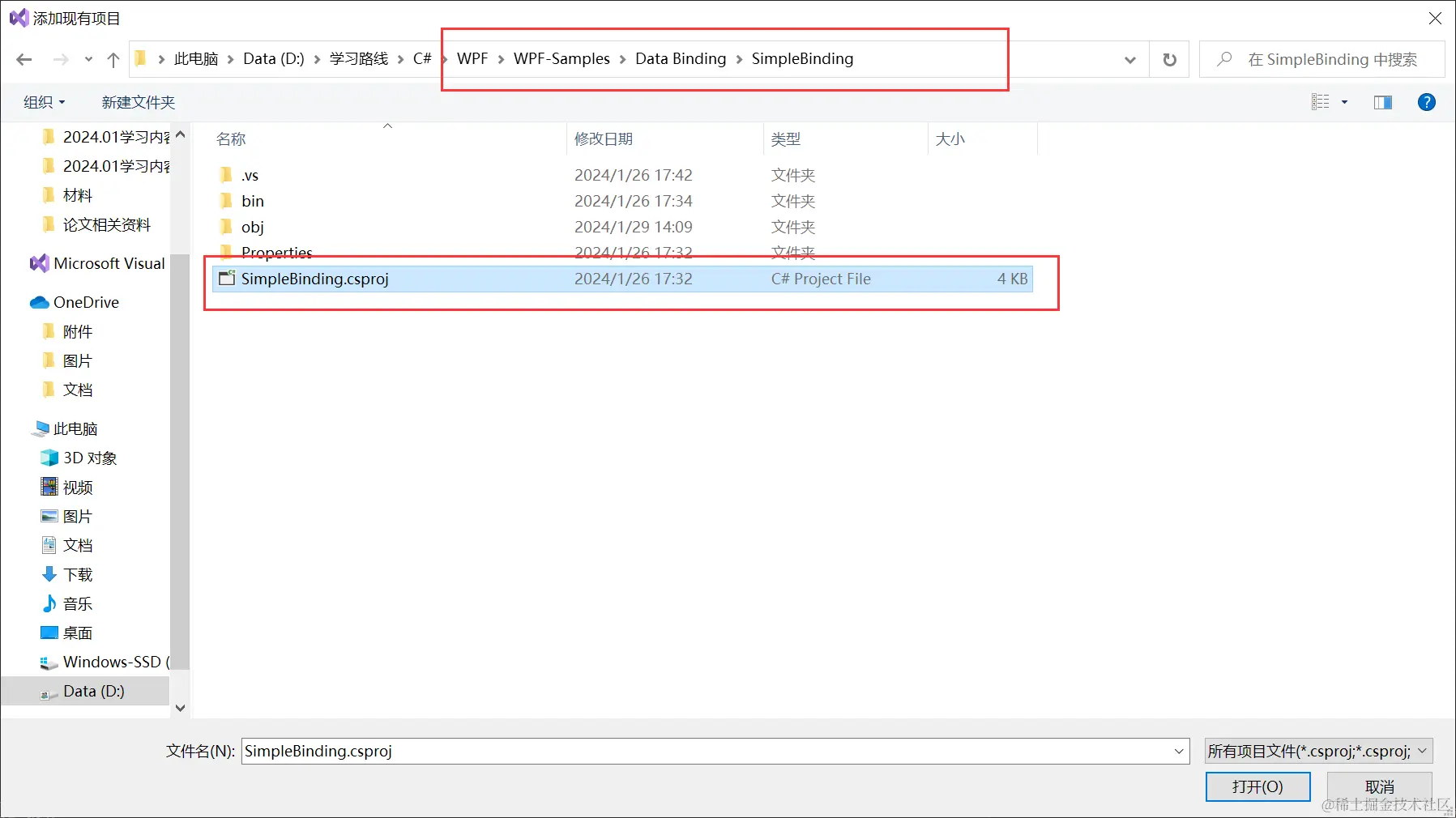
Task: Click the 打开(O) button
Action: [1257, 786]
